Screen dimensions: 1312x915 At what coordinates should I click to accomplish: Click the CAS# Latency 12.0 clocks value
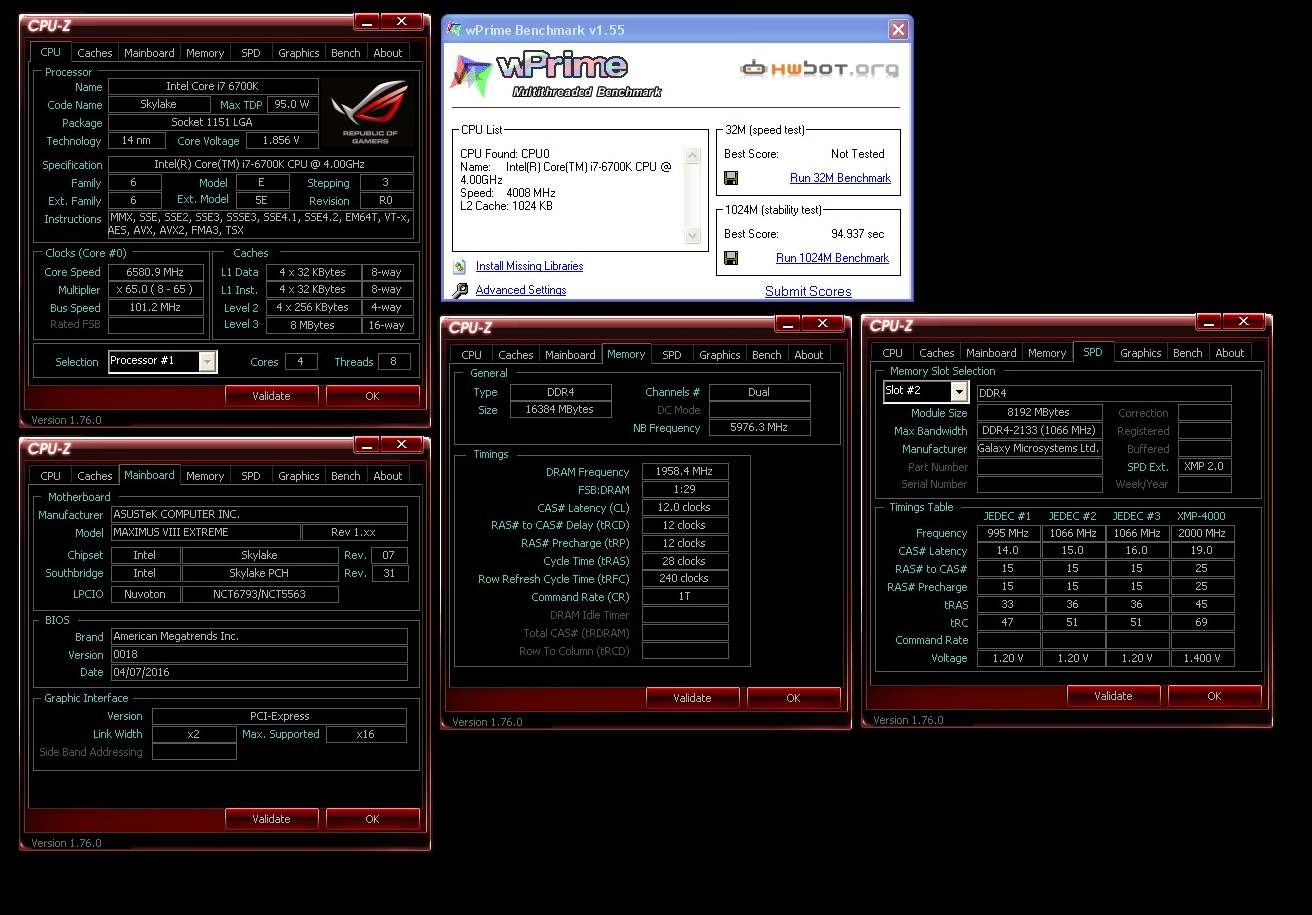[685, 508]
